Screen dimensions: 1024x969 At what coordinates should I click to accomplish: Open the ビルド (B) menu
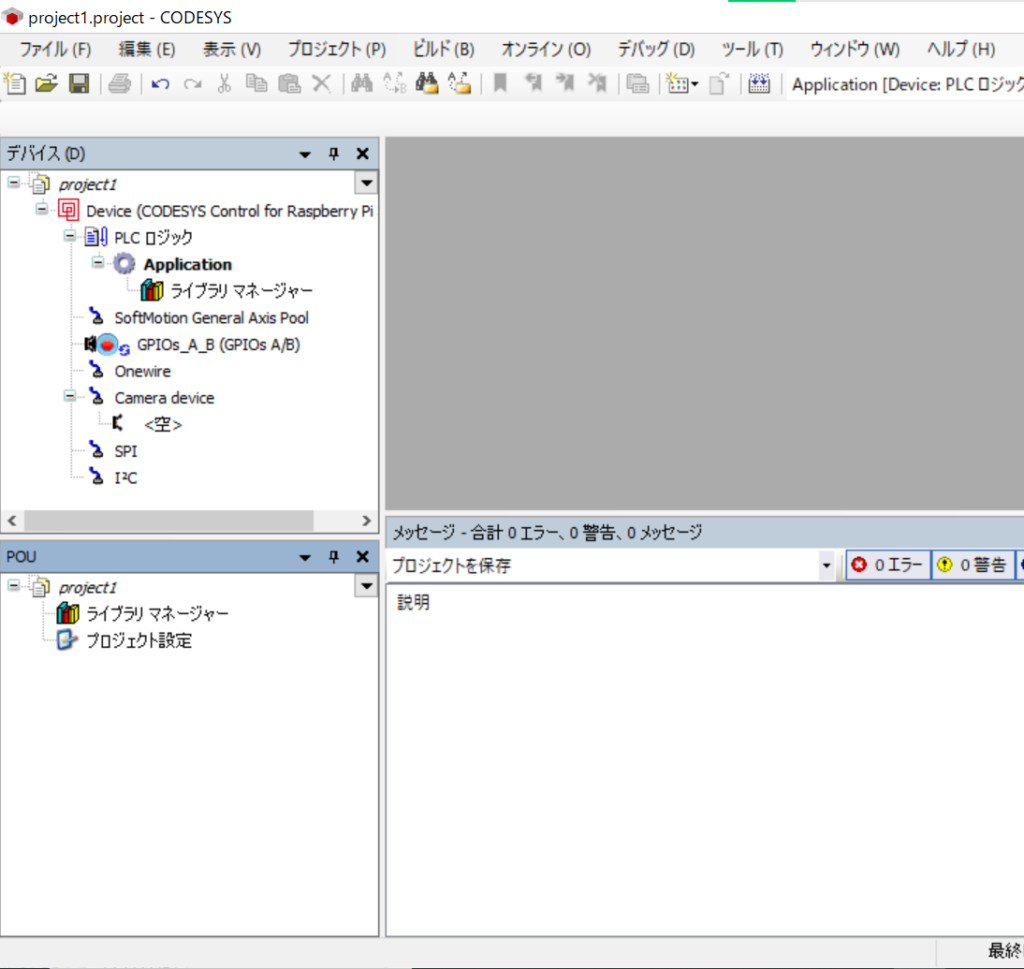(x=443, y=49)
